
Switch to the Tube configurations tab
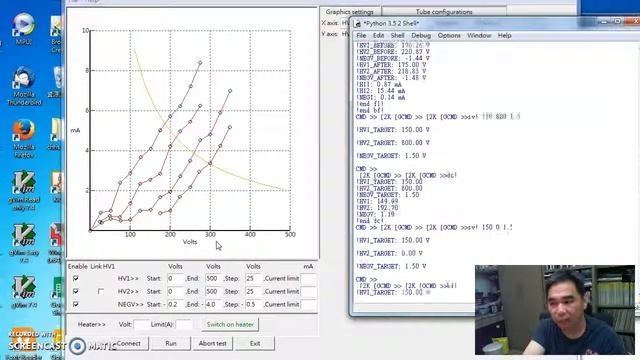pos(444,12)
